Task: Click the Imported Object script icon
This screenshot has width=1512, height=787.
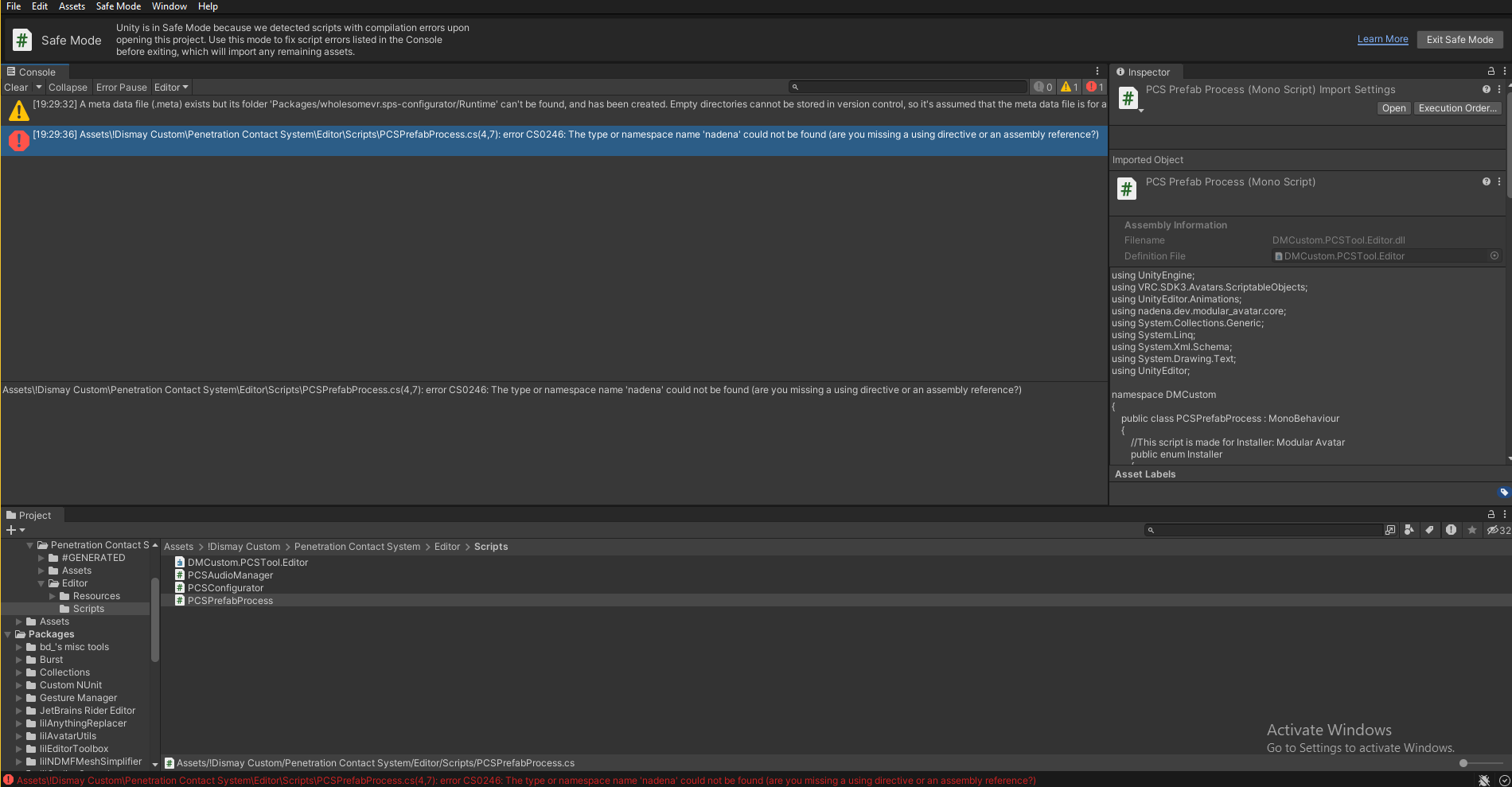Action: pyautogui.click(x=1127, y=189)
